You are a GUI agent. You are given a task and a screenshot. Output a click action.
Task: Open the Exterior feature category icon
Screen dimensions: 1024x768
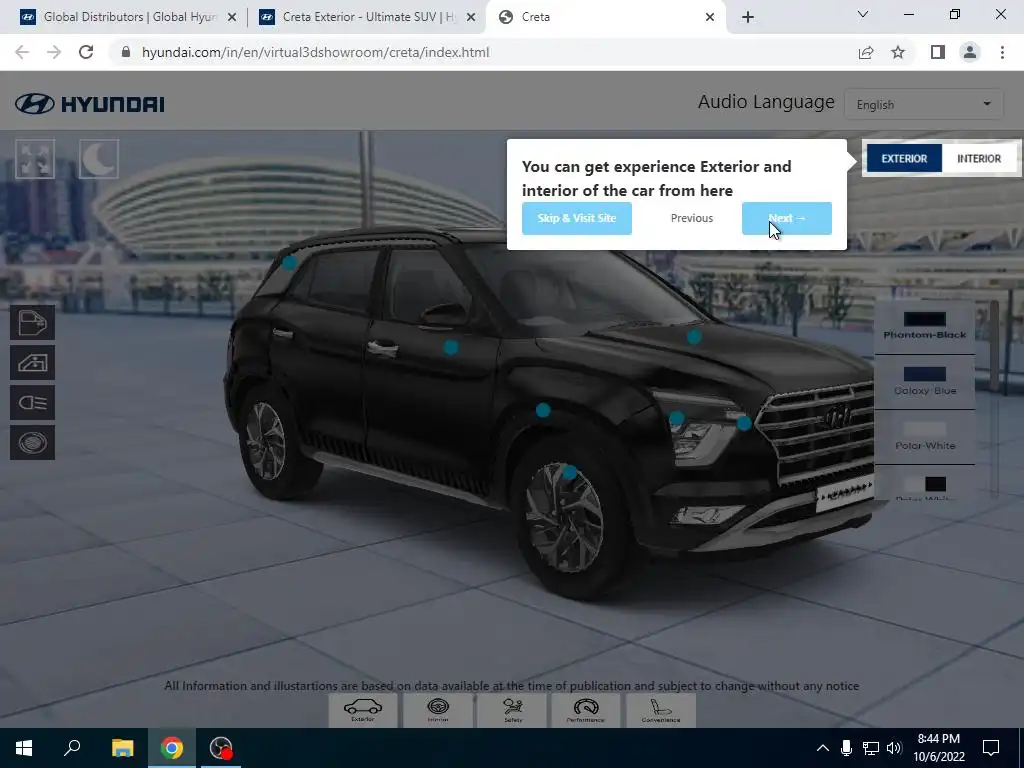click(x=362, y=710)
